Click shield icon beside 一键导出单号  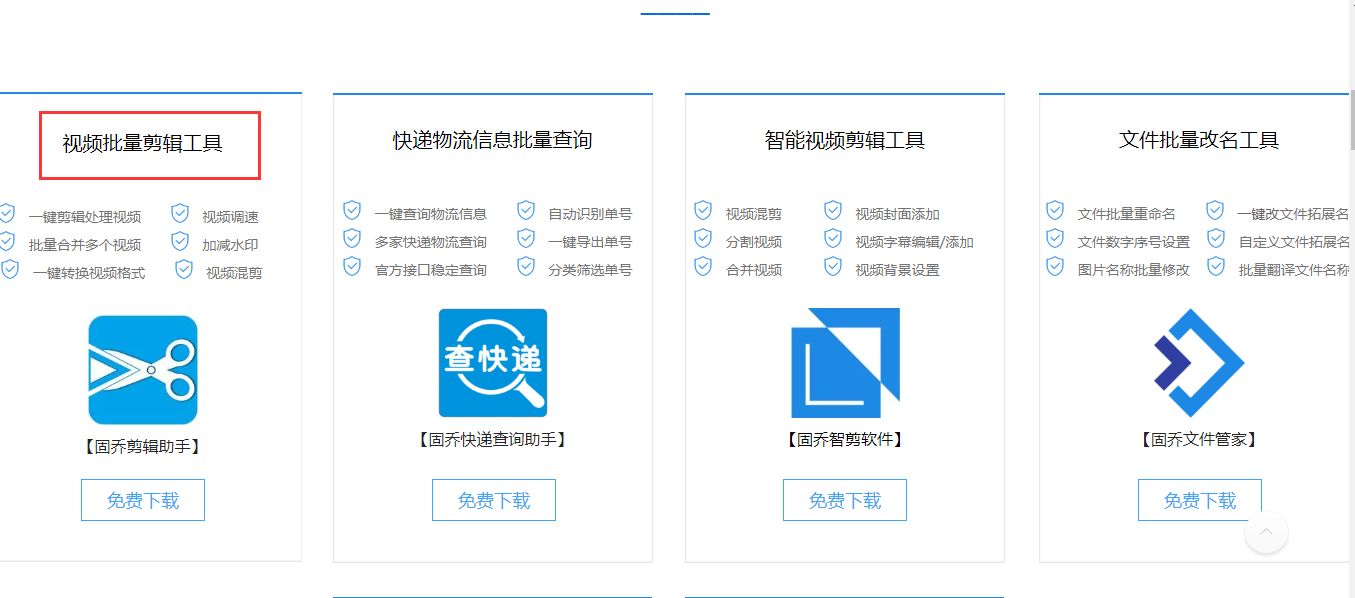coord(526,238)
